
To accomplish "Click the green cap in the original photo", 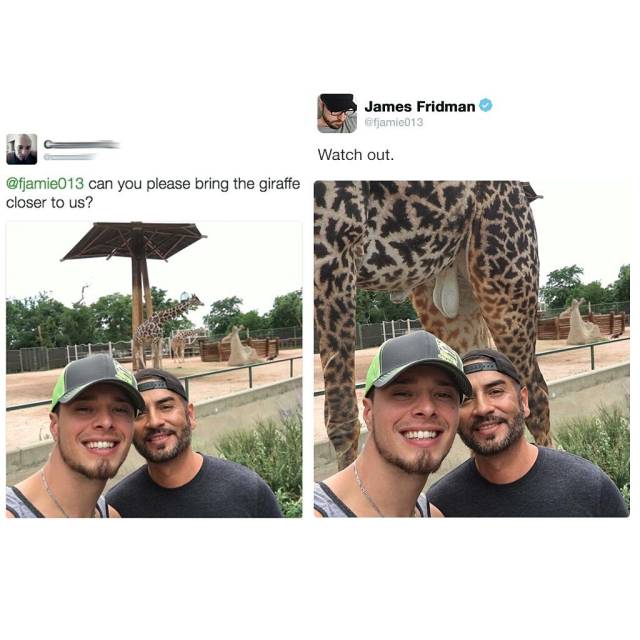I will coord(96,382).
